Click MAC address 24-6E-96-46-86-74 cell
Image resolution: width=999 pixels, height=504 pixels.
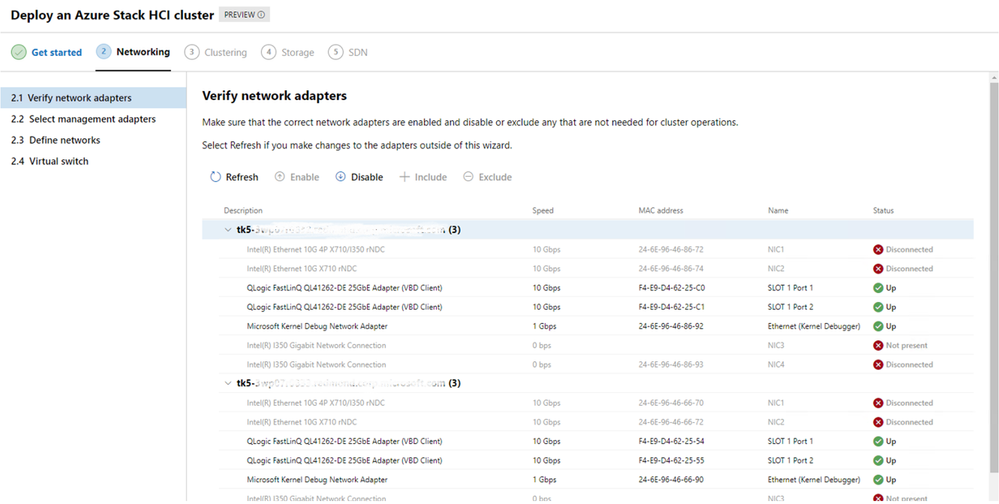coord(671,268)
